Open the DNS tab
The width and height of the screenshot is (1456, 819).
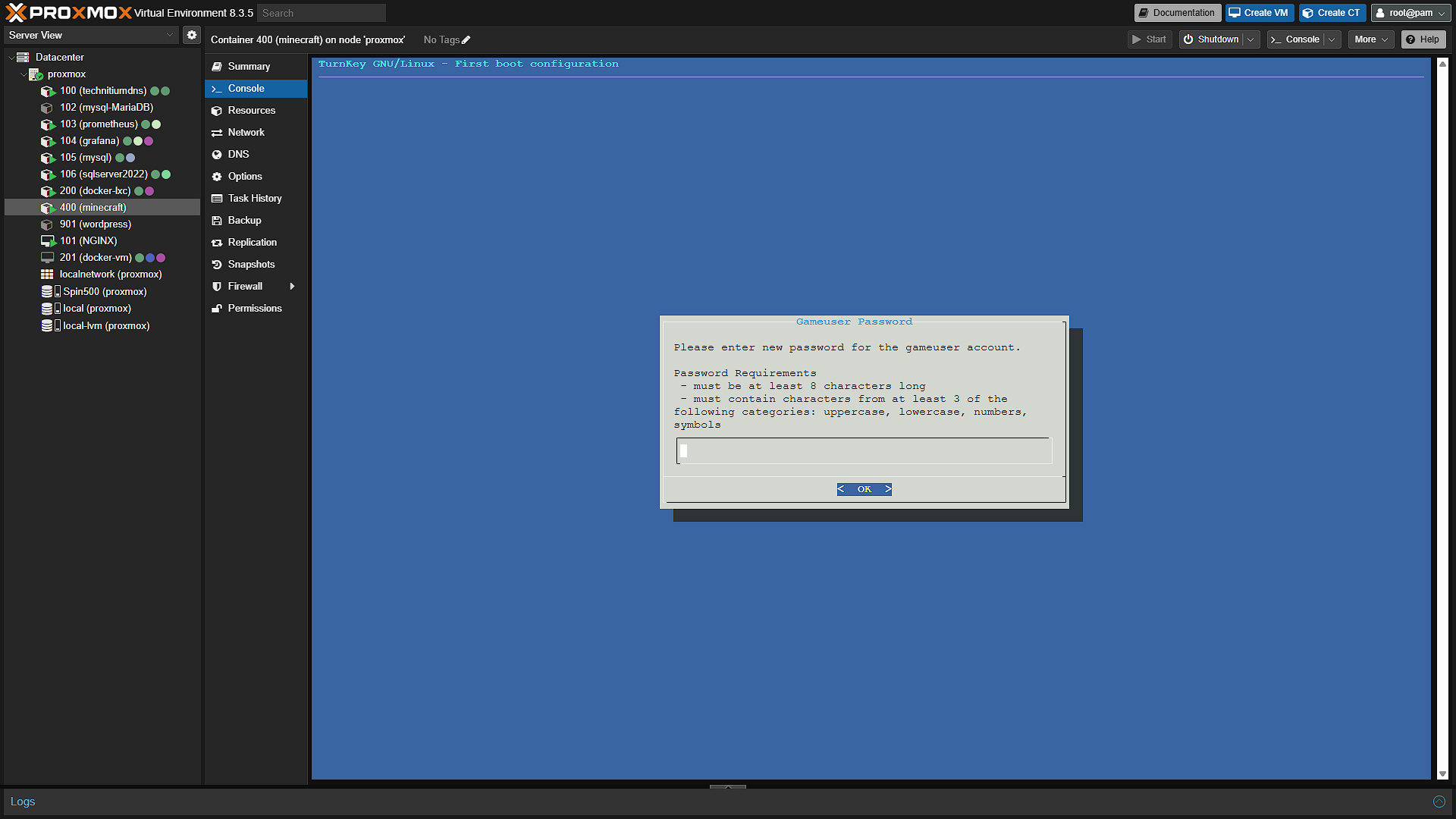256,155
